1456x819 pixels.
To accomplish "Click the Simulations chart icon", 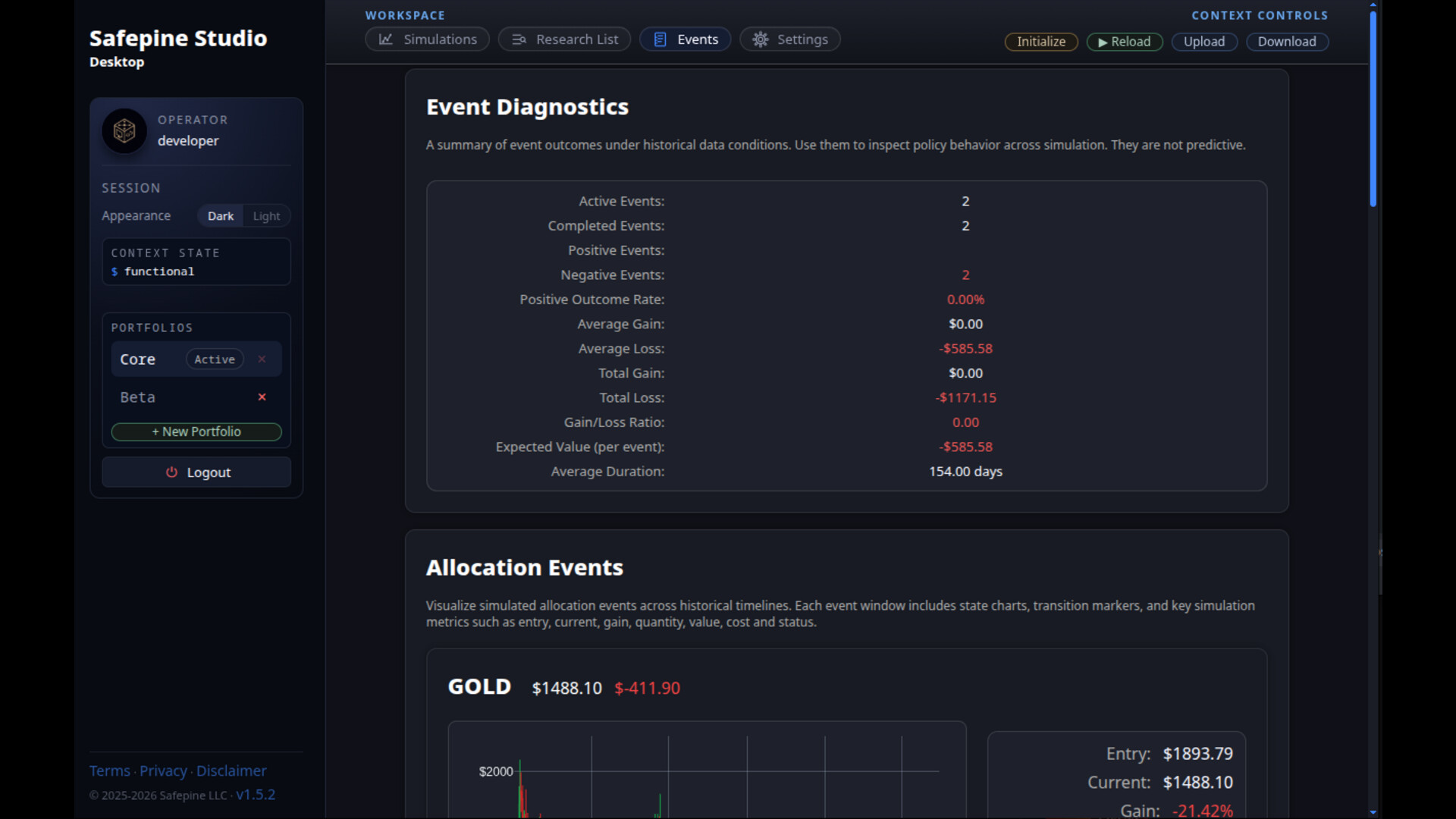I will click(386, 39).
